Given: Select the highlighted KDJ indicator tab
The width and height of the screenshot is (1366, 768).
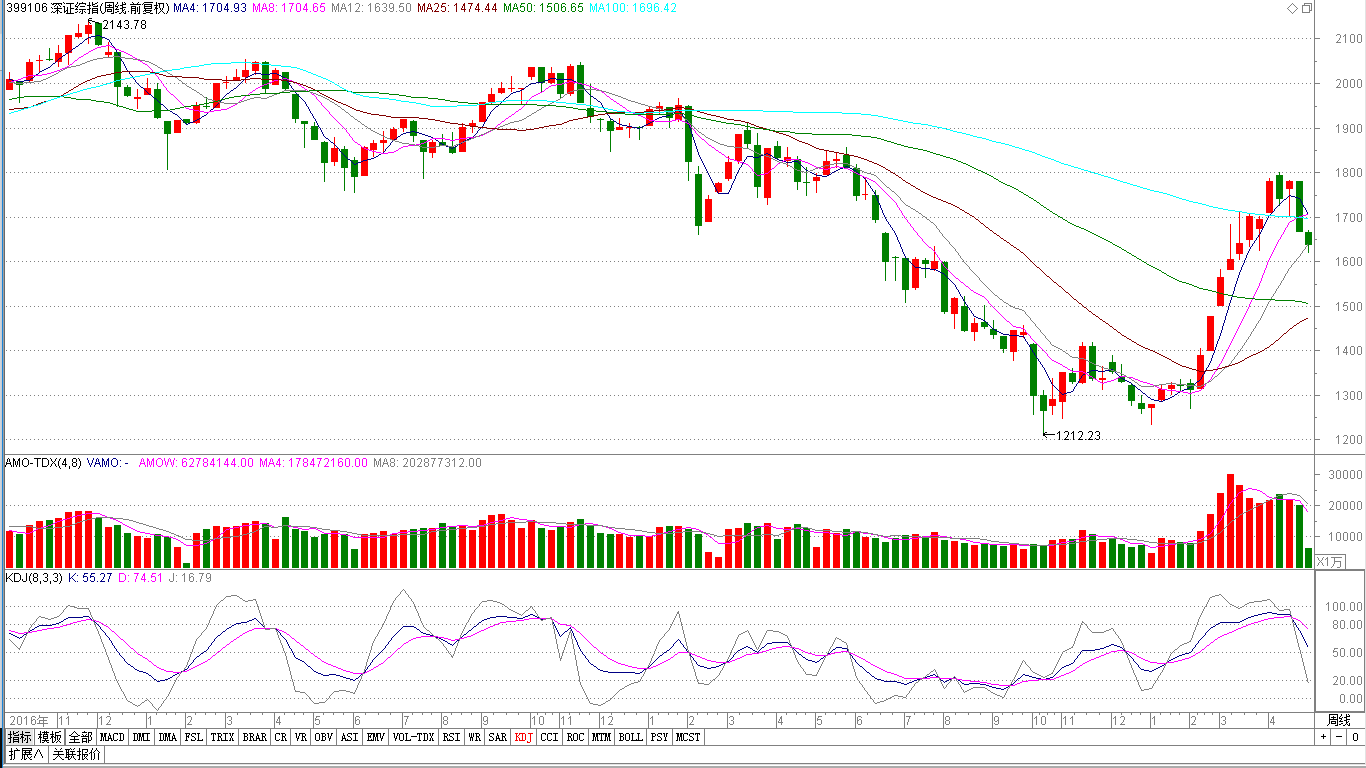Looking at the screenshot, I should pos(524,737).
